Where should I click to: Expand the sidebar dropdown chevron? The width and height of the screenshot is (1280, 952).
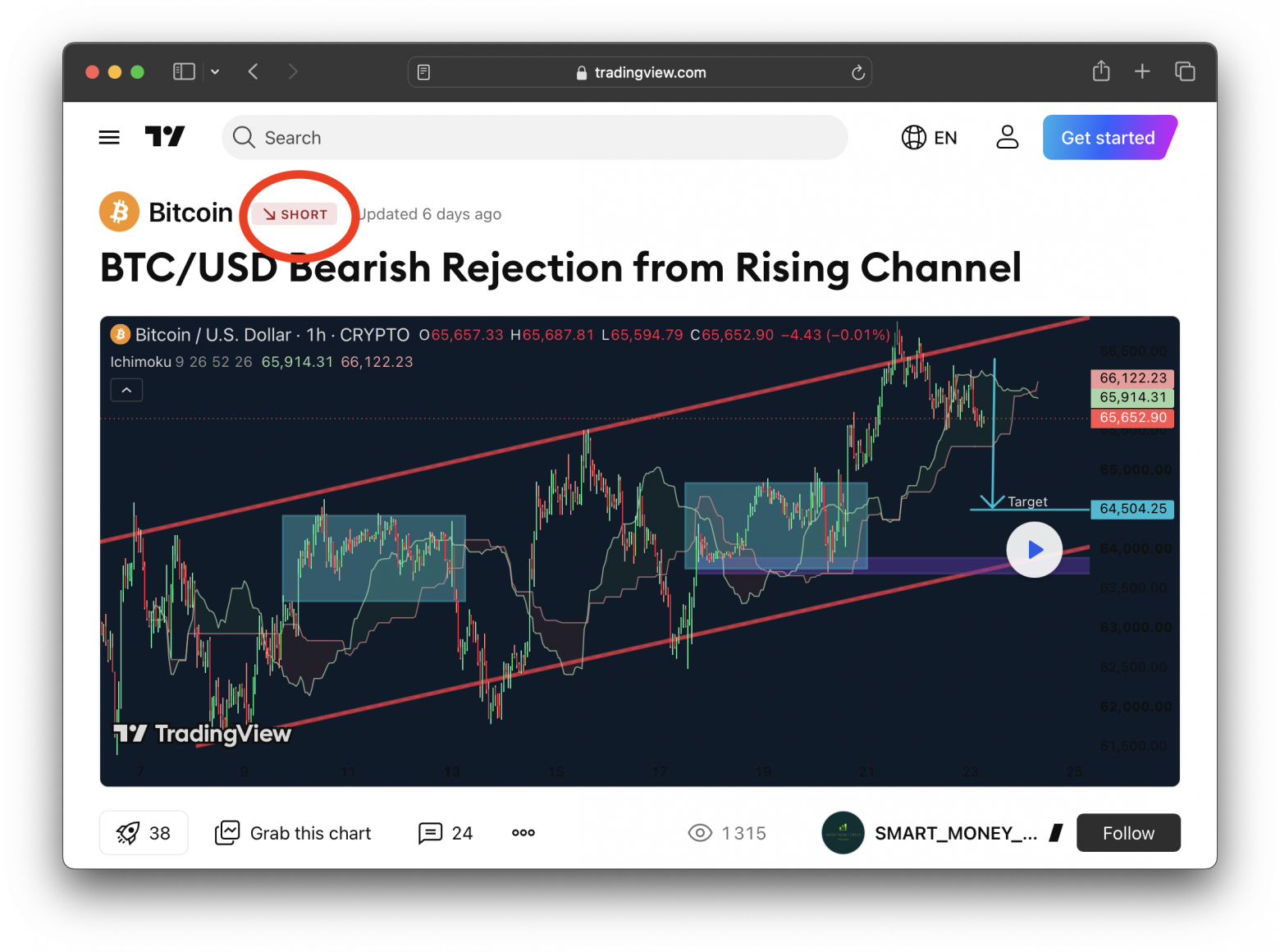point(215,72)
